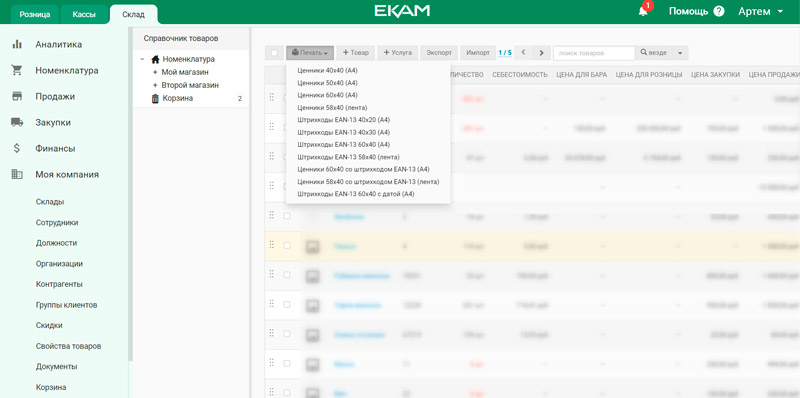The image size is (800, 398).
Task: Tick checkbox in the highlighted yellow row
Action: pos(287,245)
